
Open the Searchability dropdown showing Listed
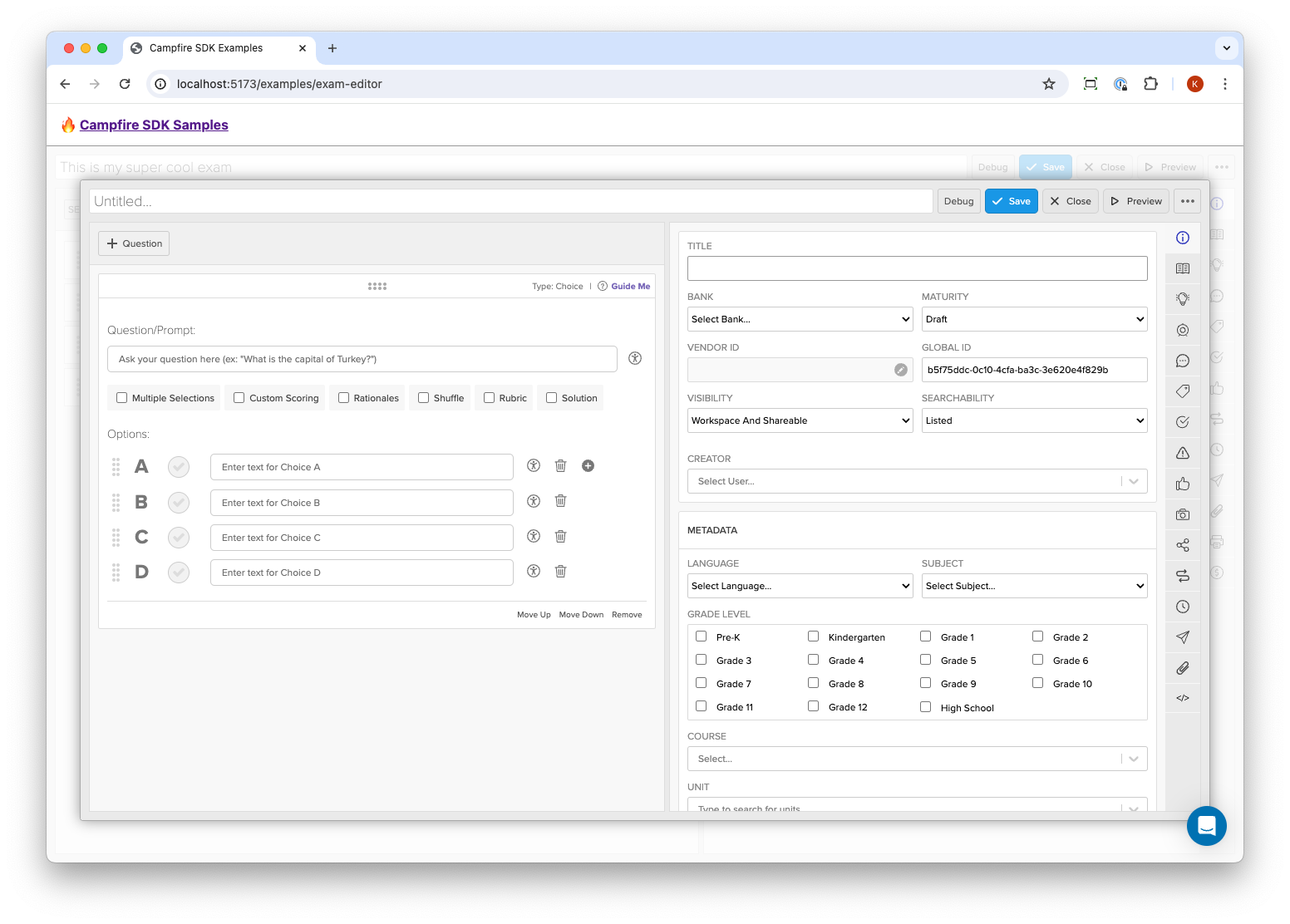tap(1035, 420)
